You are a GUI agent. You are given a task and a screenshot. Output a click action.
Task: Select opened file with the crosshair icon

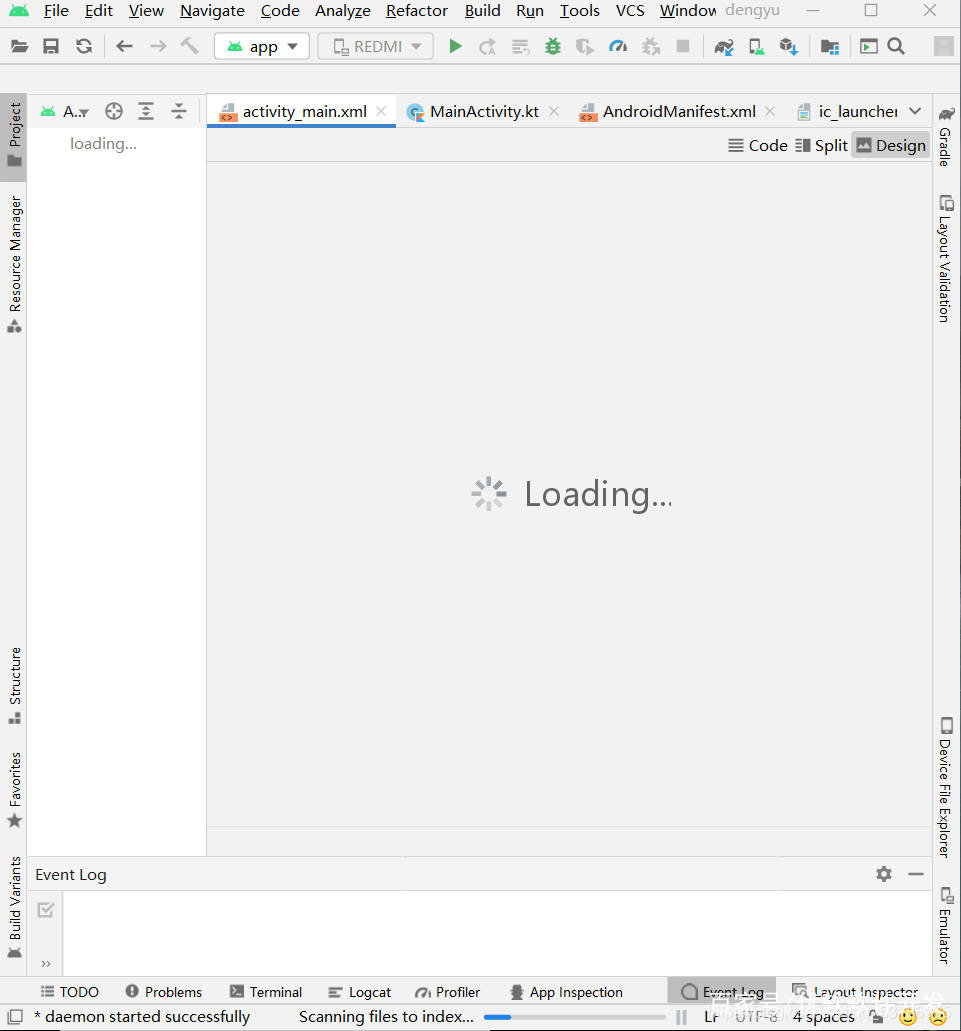[114, 111]
